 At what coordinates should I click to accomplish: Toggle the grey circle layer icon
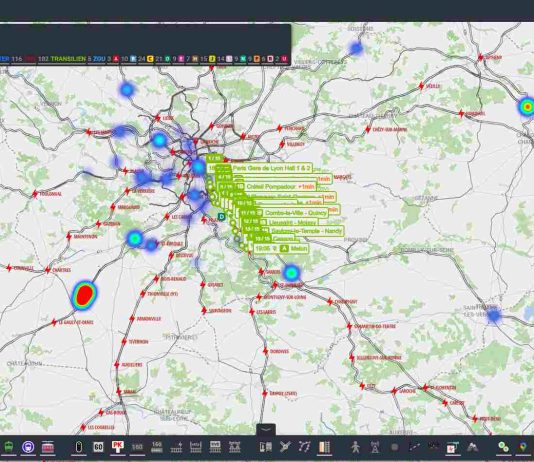pos(395,447)
